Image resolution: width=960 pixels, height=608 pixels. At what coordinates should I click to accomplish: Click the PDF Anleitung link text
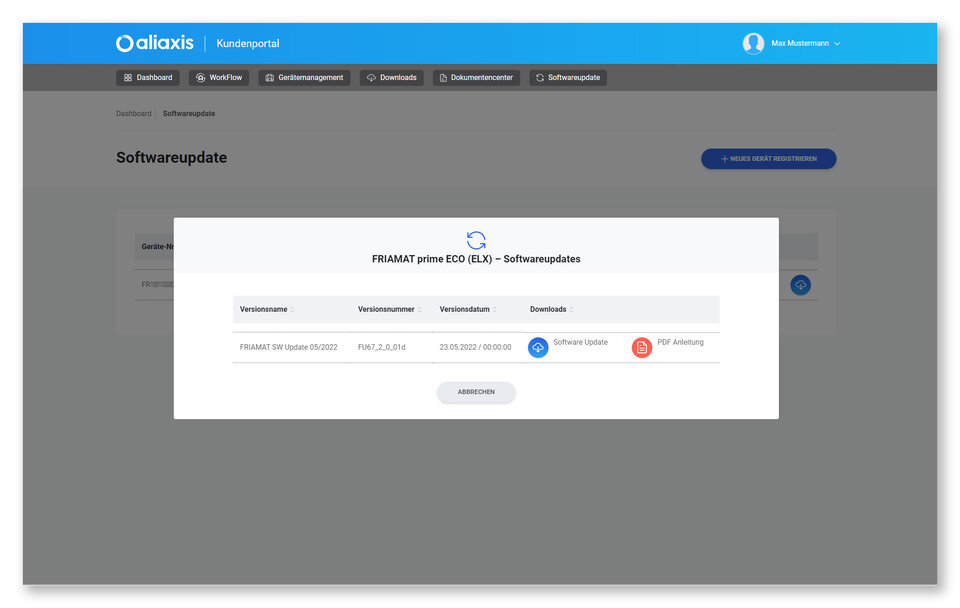pos(680,342)
